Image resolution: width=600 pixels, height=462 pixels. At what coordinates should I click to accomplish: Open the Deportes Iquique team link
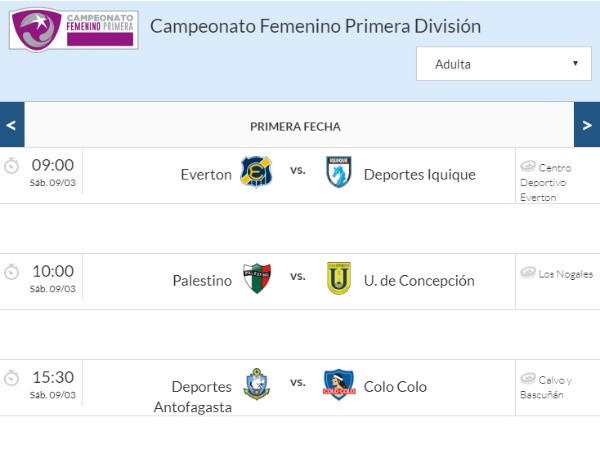(420, 175)
